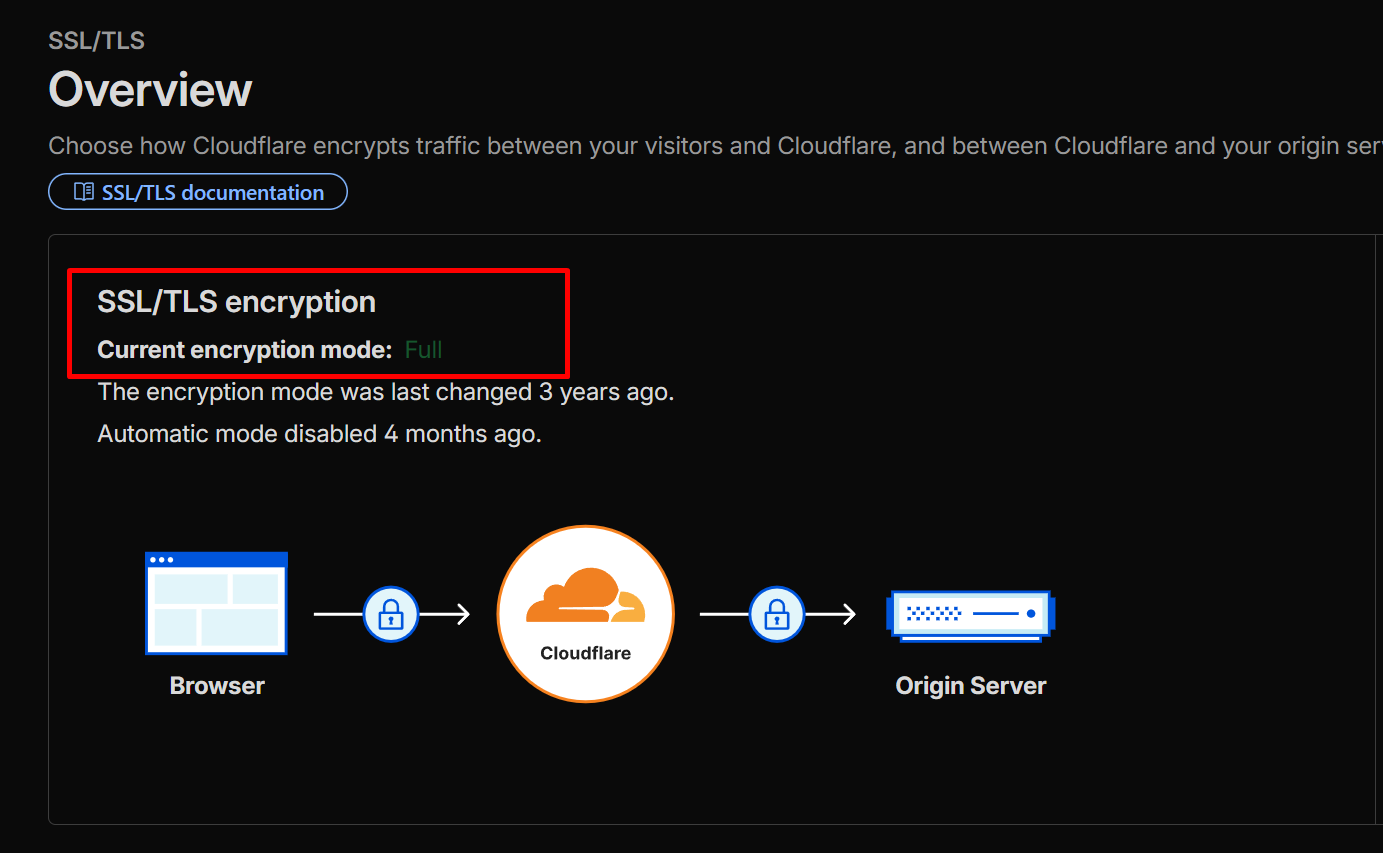The width and height of the screenshot is (1383, 853).
Task: Expand the SSL/TLS encryption card
Action: [x=318, y=323]
